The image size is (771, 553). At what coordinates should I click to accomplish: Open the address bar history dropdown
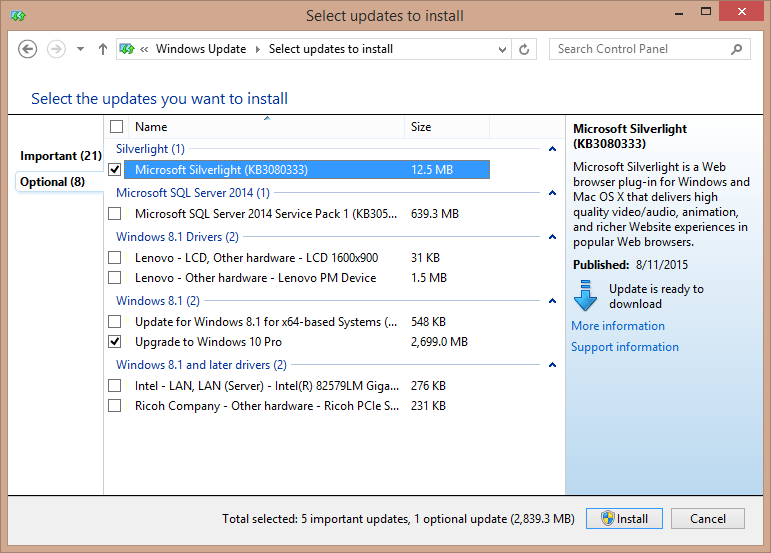pyautogui.click(x=502, y=49)
